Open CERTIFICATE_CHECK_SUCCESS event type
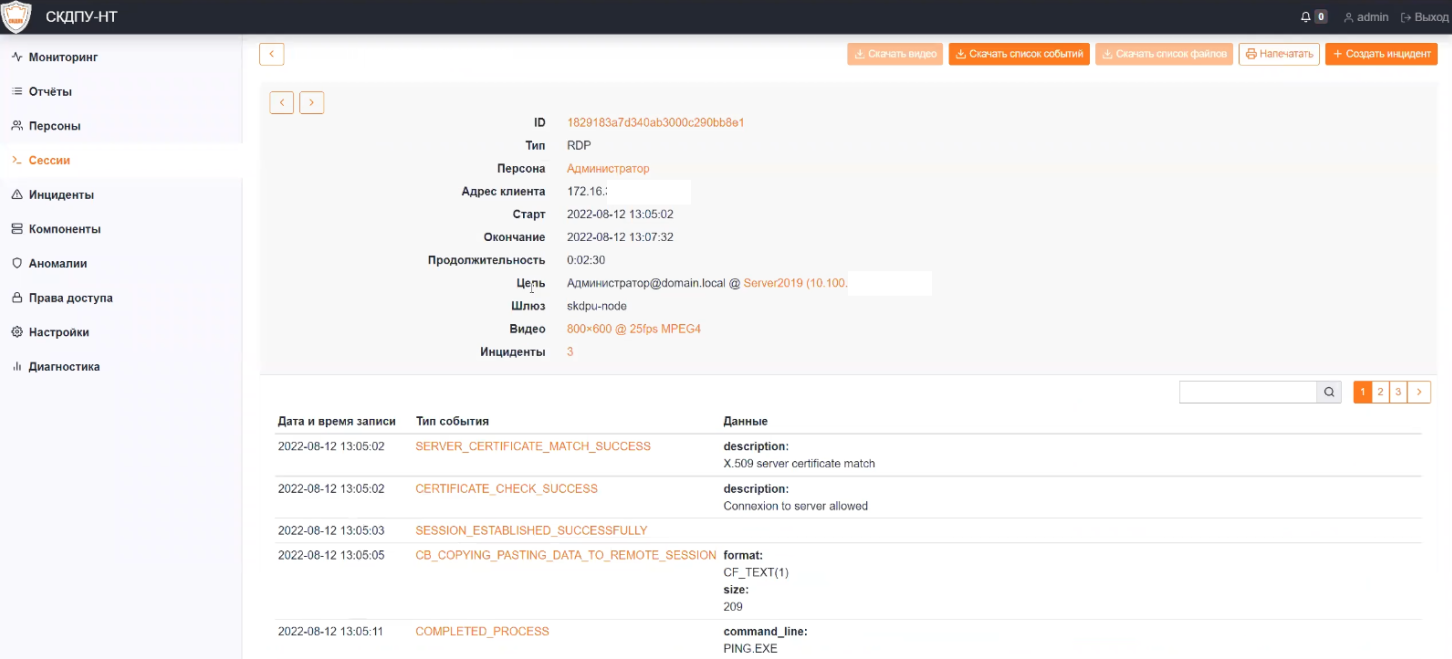The height and width of the screenshot is (659, 1452). 506,489
